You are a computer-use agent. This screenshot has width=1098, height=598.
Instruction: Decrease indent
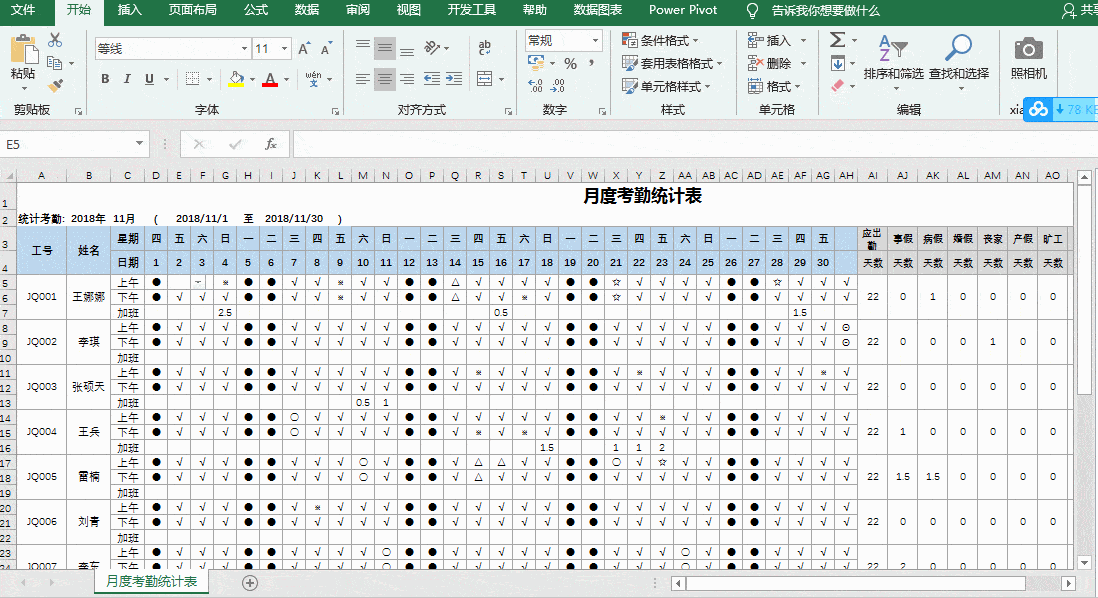coord(432,79)
